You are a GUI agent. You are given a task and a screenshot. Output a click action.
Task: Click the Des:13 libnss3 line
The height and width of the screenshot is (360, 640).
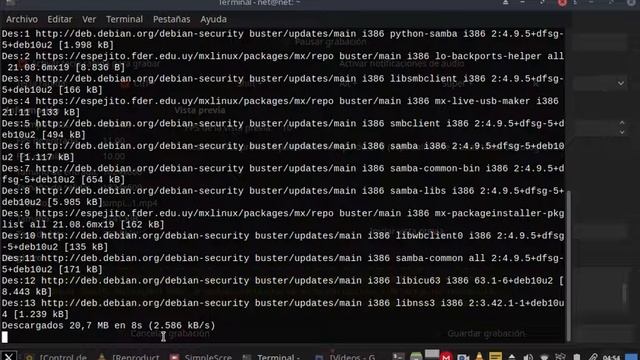click(282, 309)
